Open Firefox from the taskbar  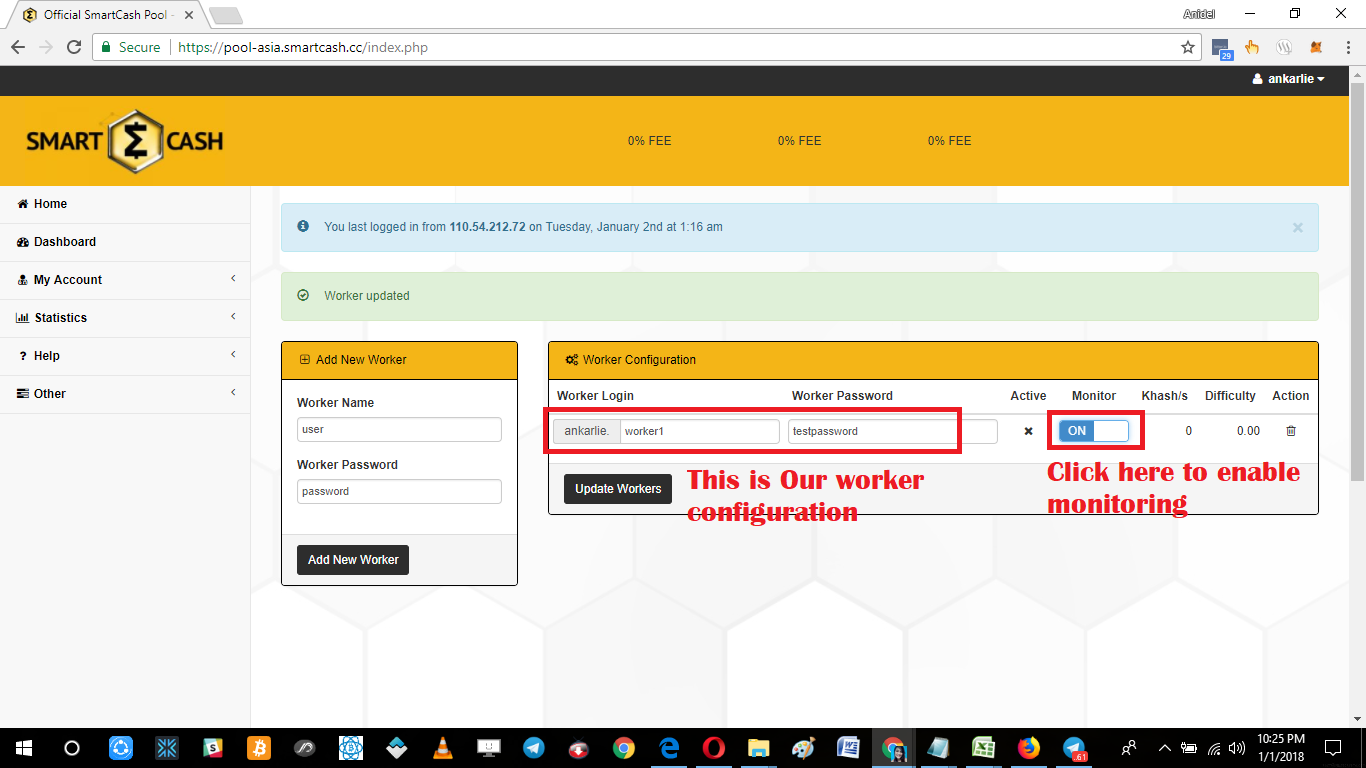(x=1028, y=748)
